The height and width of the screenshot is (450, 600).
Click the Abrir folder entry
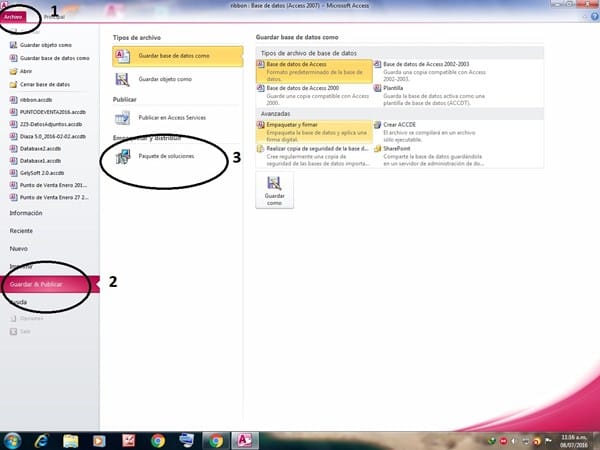click(x=21, y=71)
